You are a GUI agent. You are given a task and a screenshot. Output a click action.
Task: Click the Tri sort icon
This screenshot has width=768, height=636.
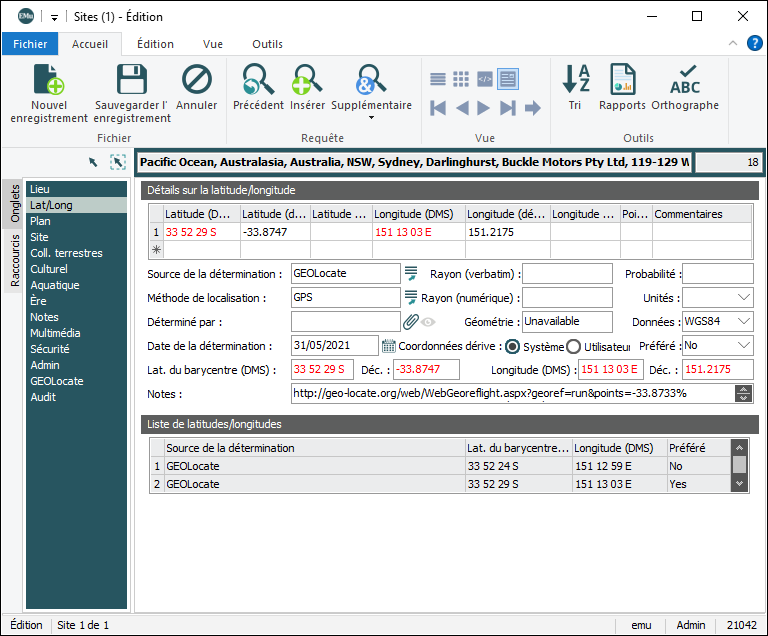point(575,80)
